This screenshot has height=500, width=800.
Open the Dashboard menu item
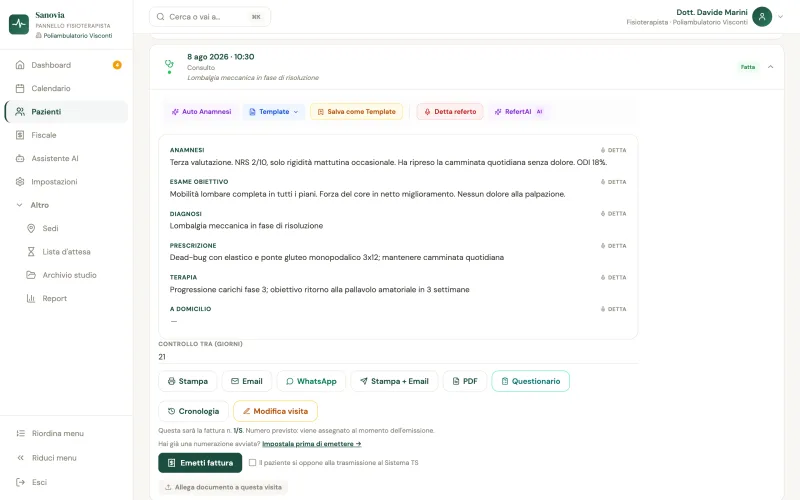click(x=66, y=65)
